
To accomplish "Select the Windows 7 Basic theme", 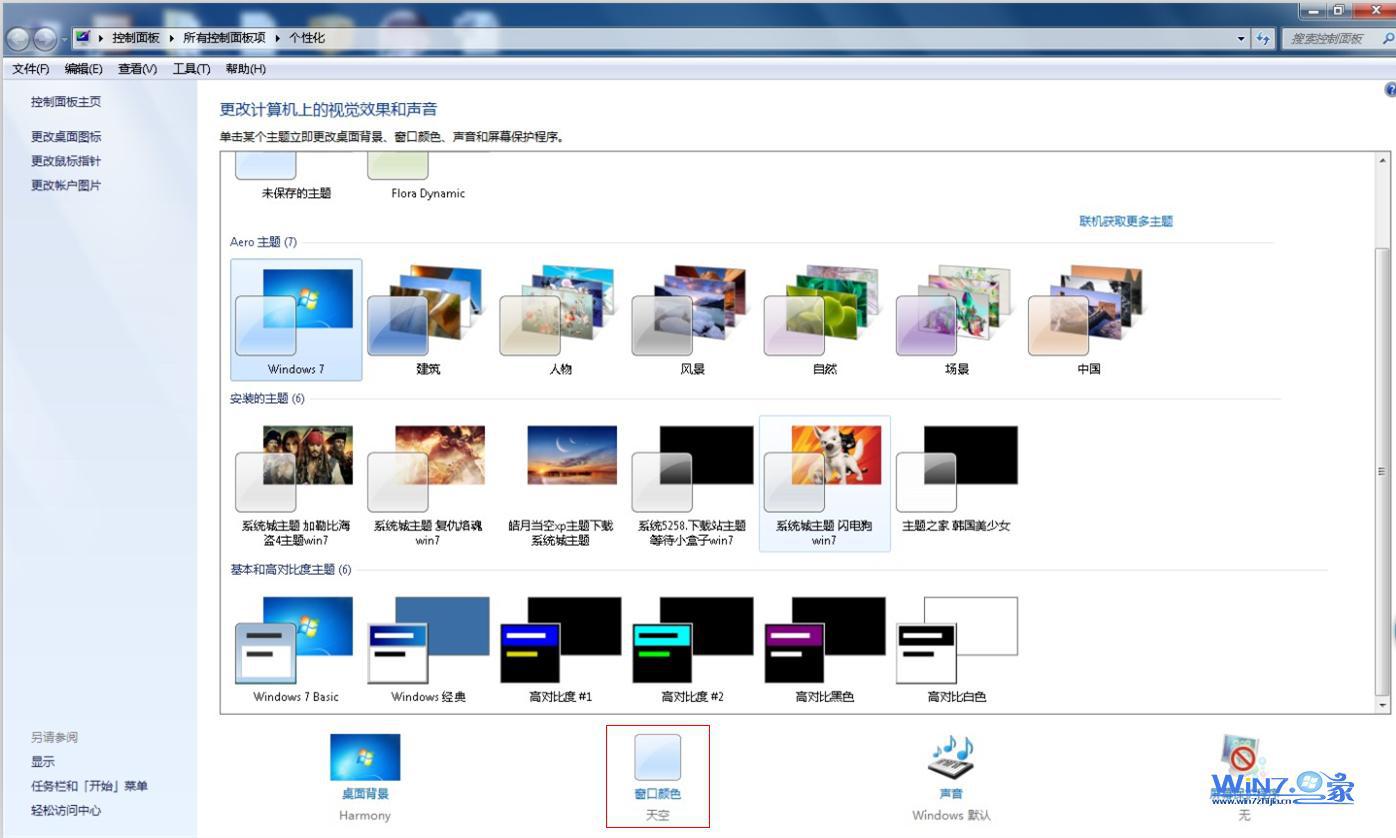I will (296, 649).
